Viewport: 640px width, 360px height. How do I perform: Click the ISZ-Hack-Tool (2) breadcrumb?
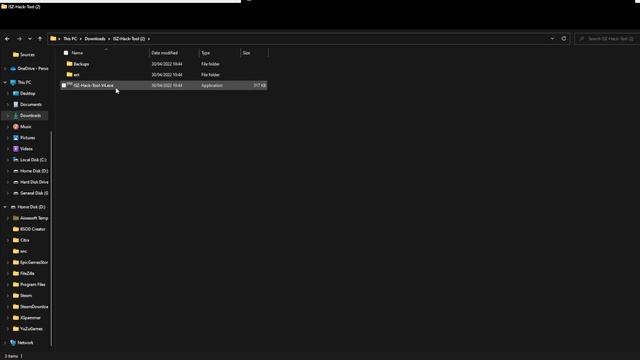(129, 39)
